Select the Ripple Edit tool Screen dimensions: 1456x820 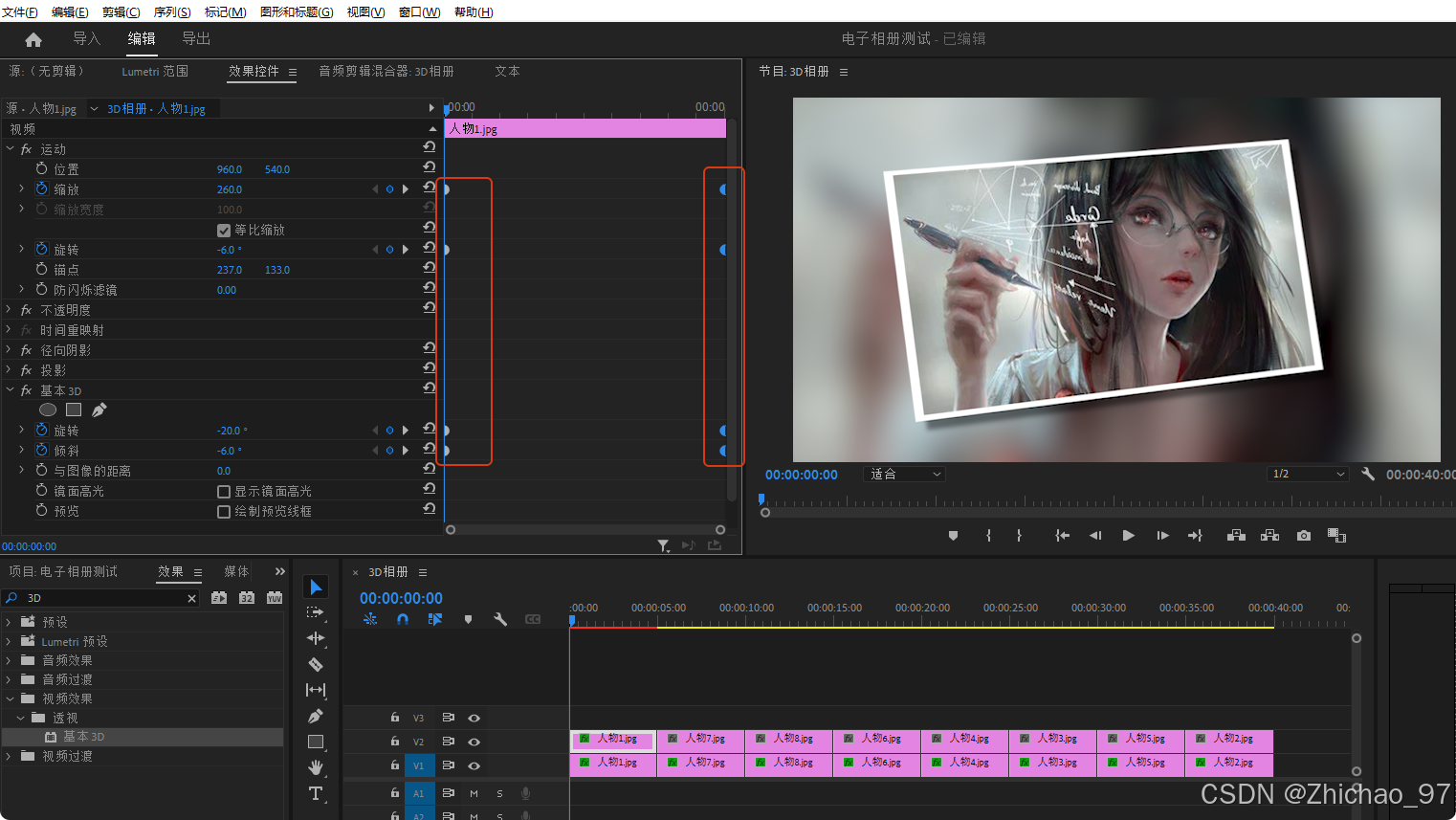316,638
